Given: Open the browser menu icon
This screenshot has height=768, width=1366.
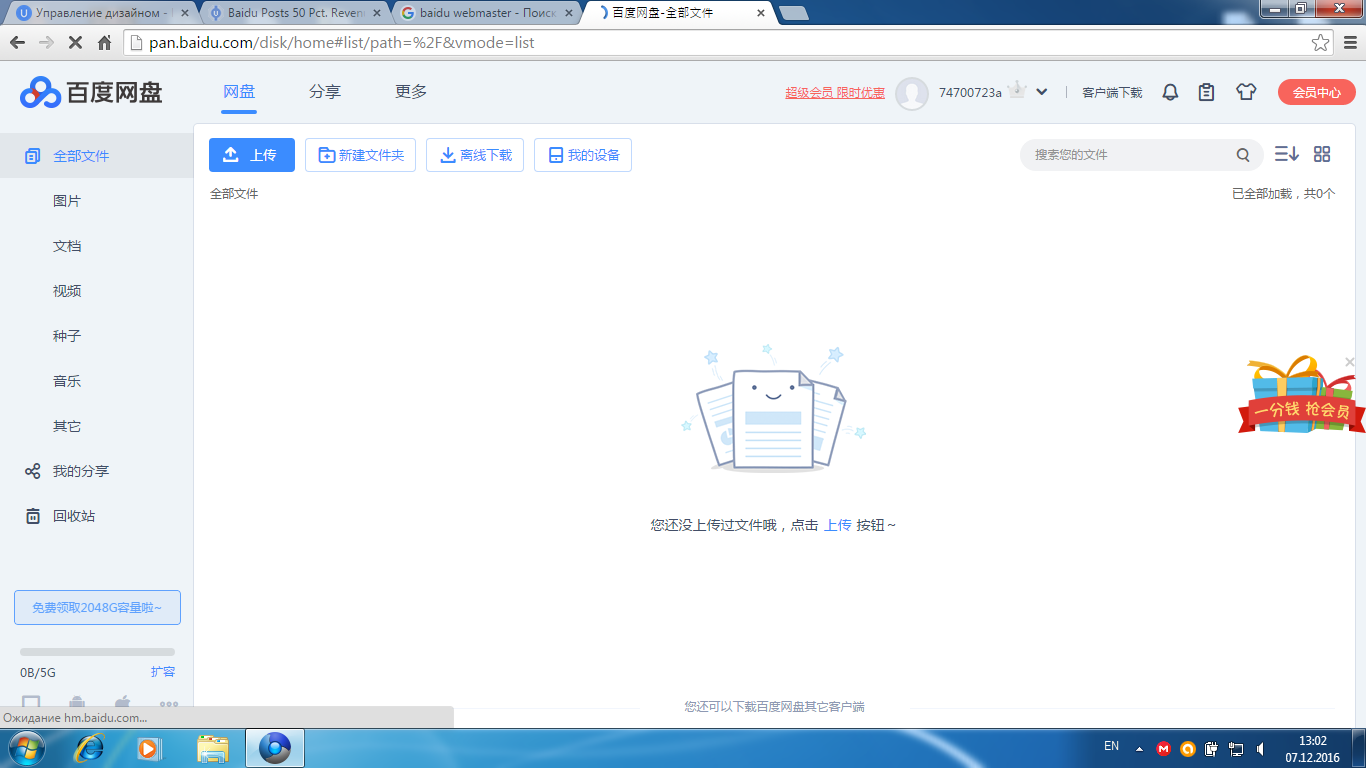Looking at the screenshot, I should 1349,43.
